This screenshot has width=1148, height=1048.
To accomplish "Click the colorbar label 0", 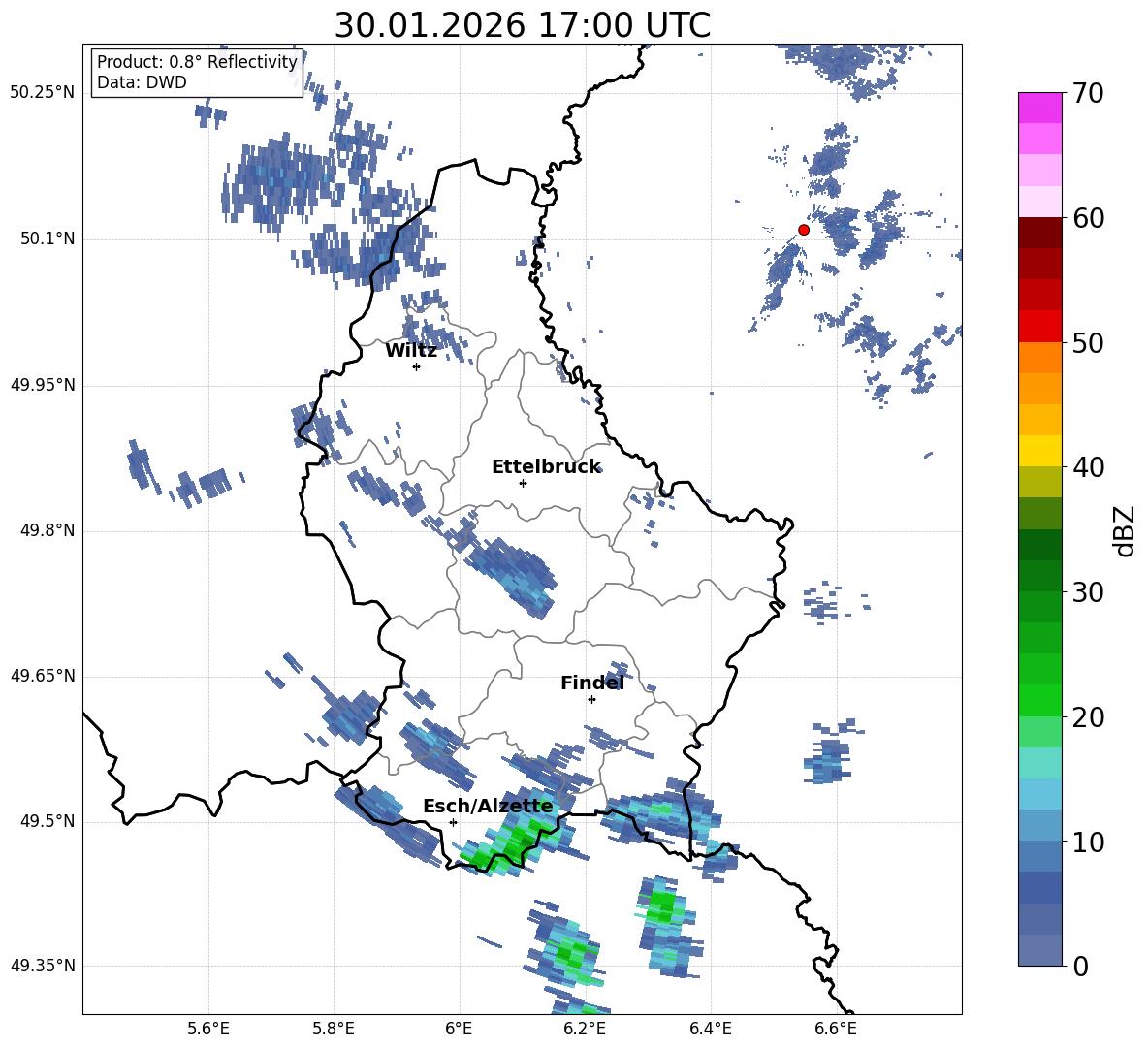I will point(1081,966).
